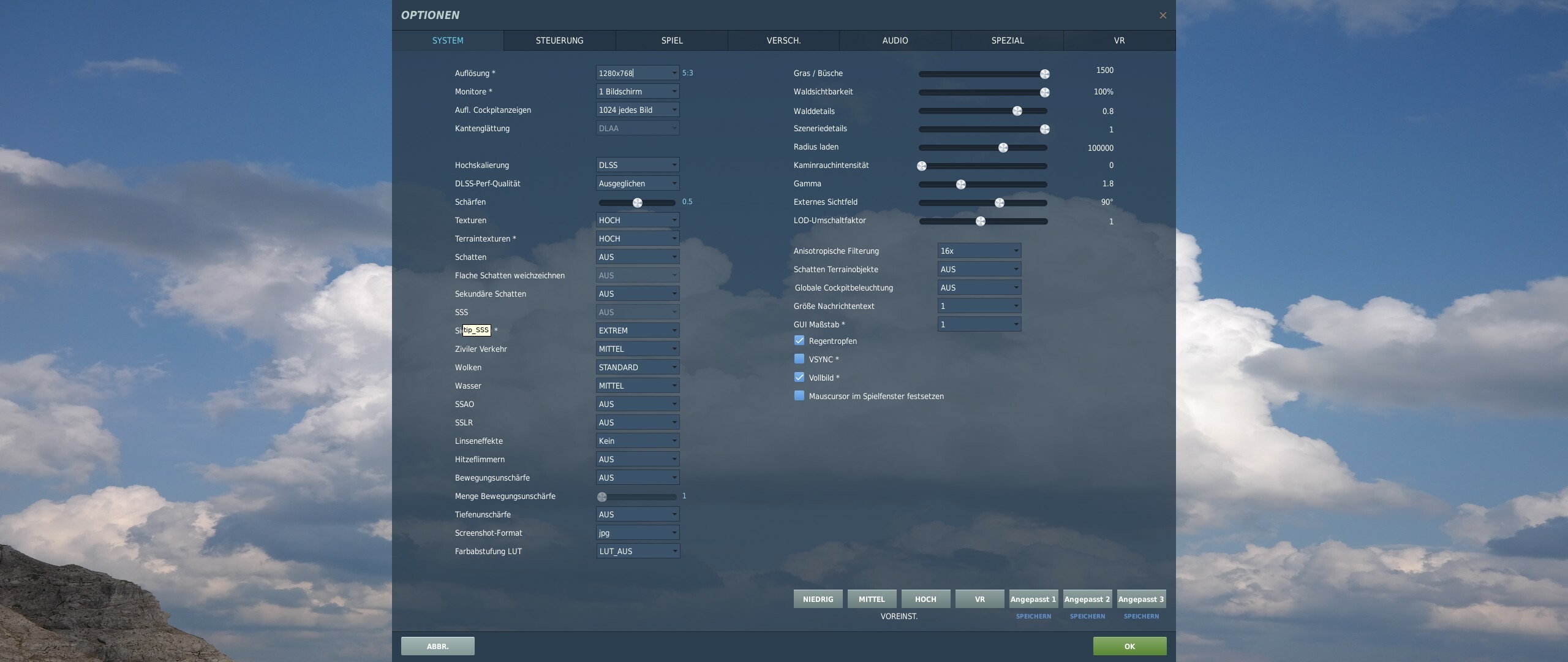Cancel with the ABBR. button
The image size is (1568, 662).
click(438, 646)
